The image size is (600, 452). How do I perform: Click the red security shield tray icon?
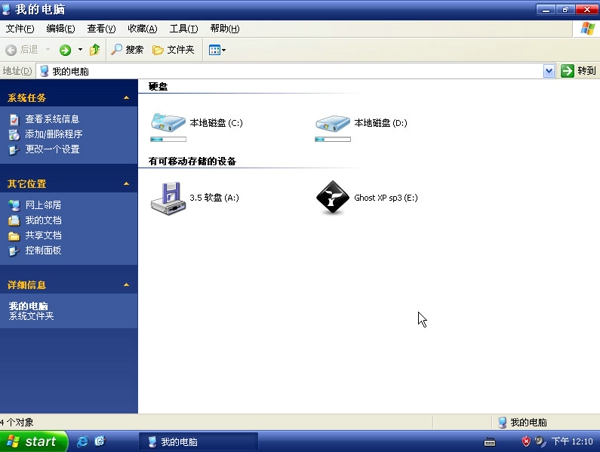pyautogui.click(x=527, y=442)
